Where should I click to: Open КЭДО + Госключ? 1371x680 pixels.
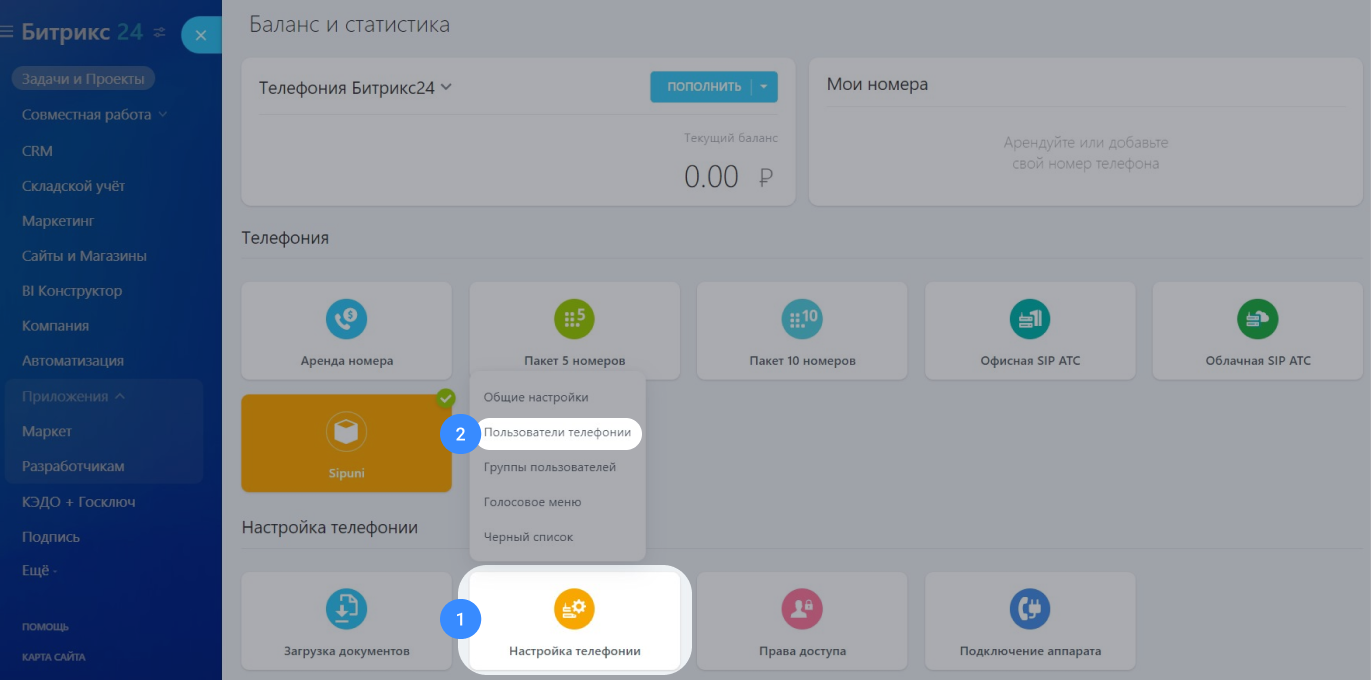point(78,502)
